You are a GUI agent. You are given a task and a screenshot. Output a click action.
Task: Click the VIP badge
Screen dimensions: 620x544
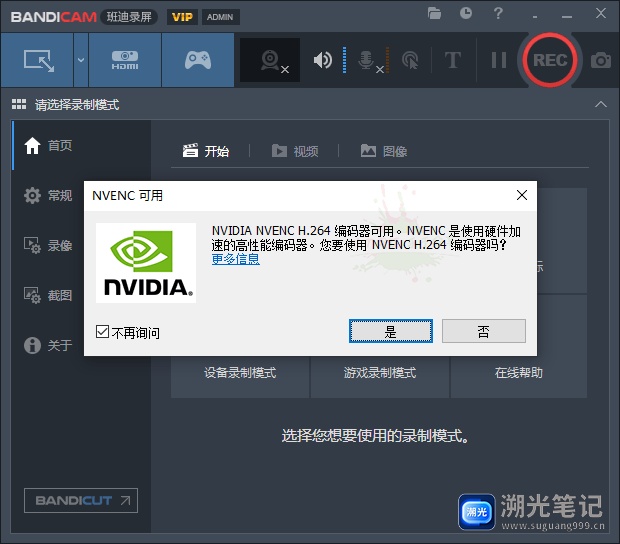[182, 17]
